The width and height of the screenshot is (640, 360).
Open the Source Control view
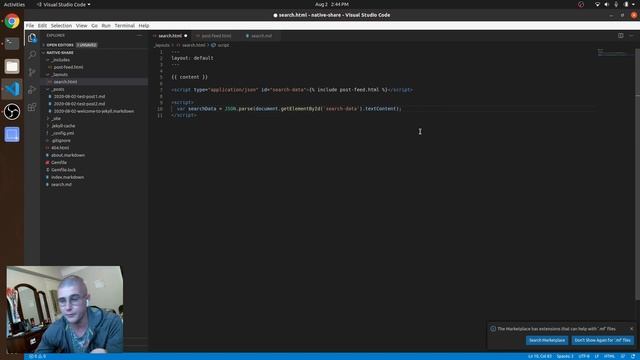coord(32,72)
